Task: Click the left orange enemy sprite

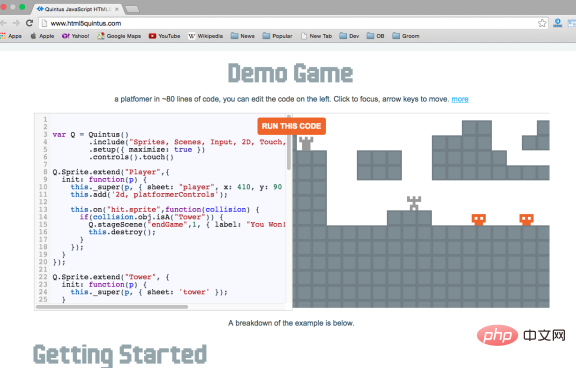Action: (479, 219)
